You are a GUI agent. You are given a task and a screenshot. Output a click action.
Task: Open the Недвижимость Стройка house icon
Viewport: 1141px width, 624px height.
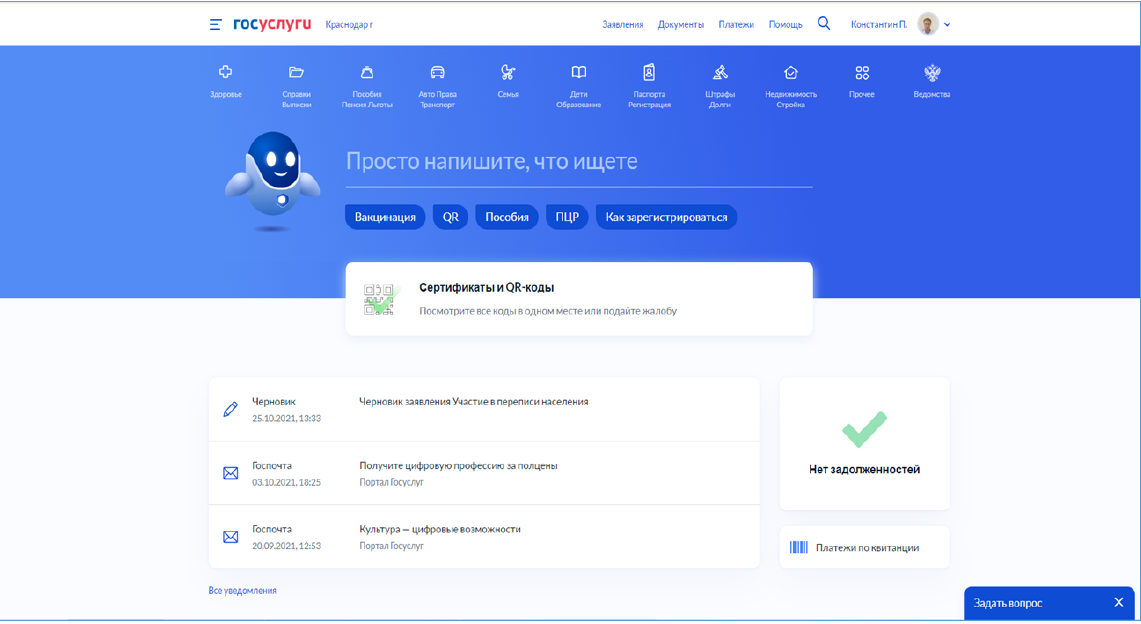pyautogui.click(x=790, y=72)
